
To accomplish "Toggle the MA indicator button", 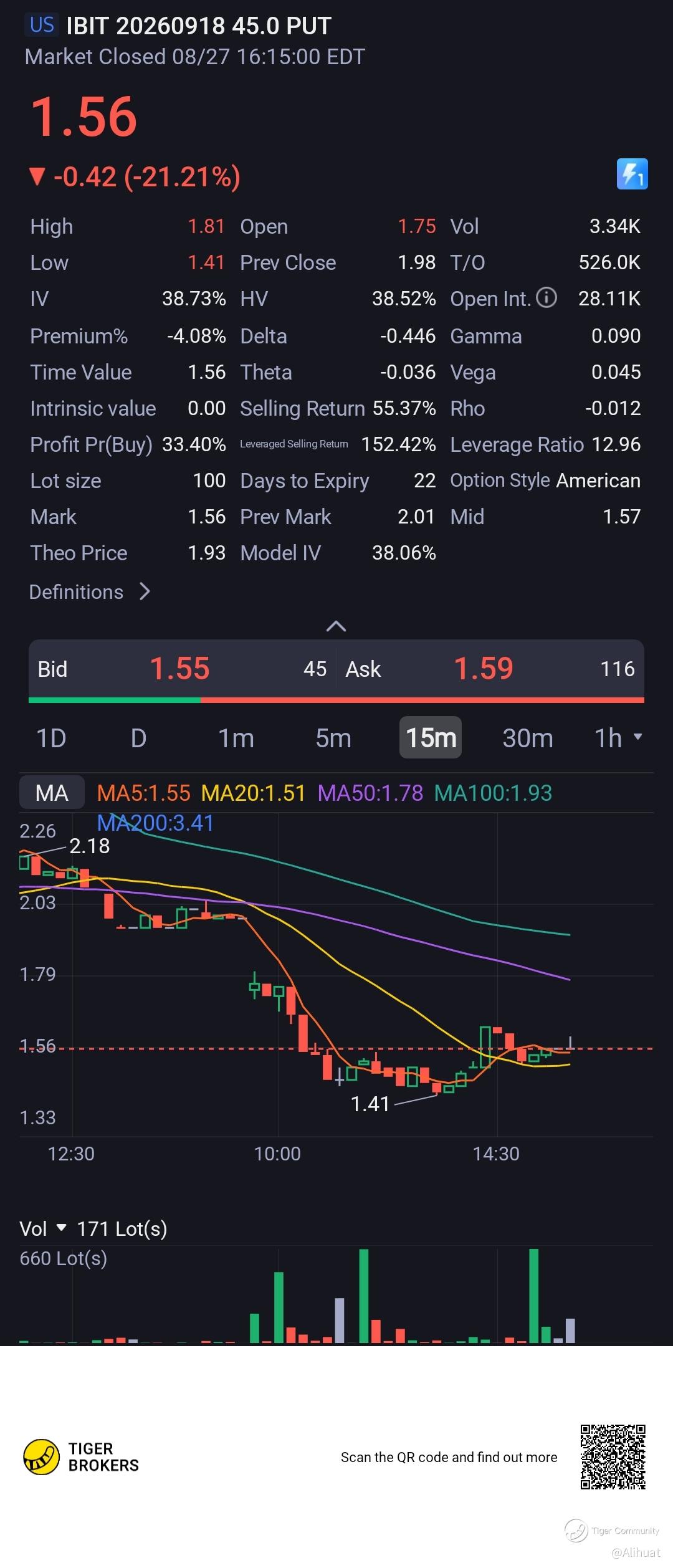I will [52, 793].
